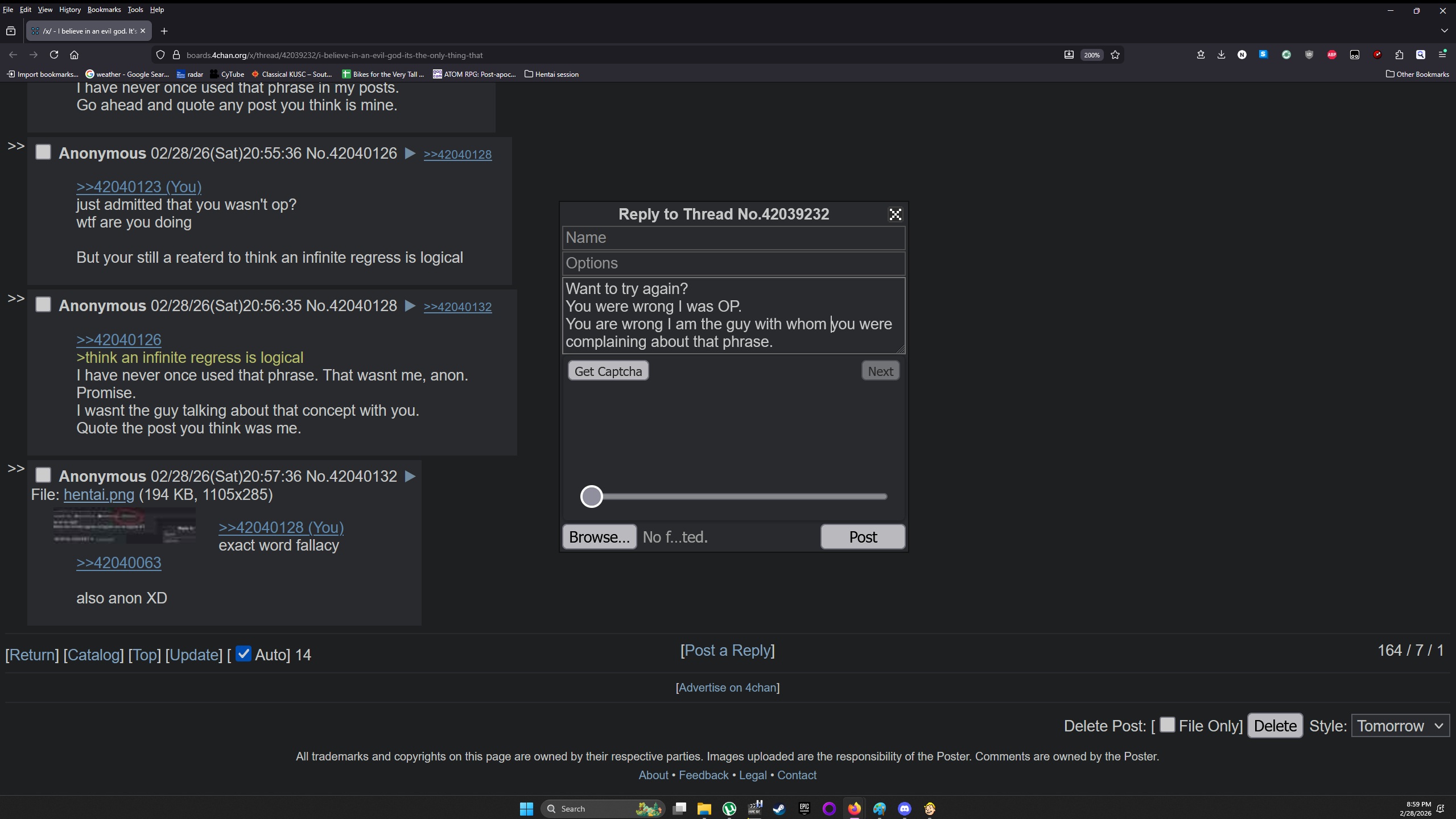Viewport: 1456px width, 819px height.
Task: Close the Reply to Thread dialog
Action: 895,214
